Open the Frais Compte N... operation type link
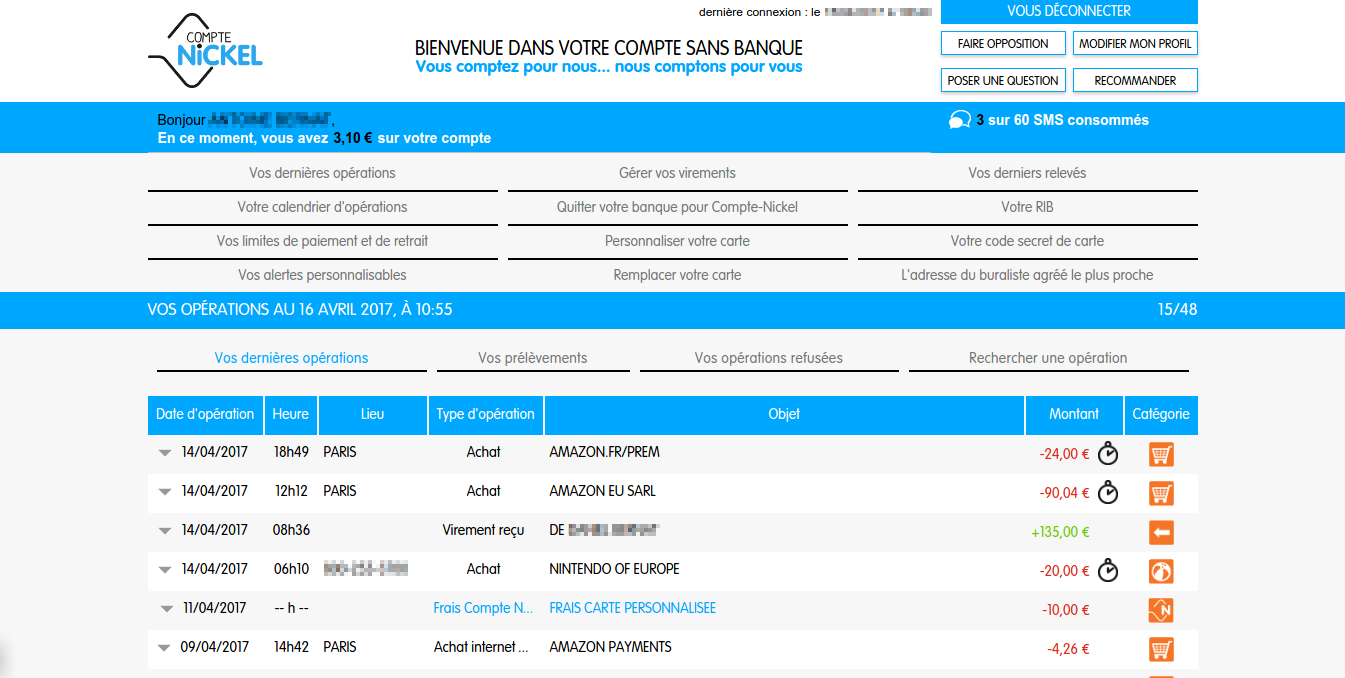Screen dimensions: 1345x678 483,608
